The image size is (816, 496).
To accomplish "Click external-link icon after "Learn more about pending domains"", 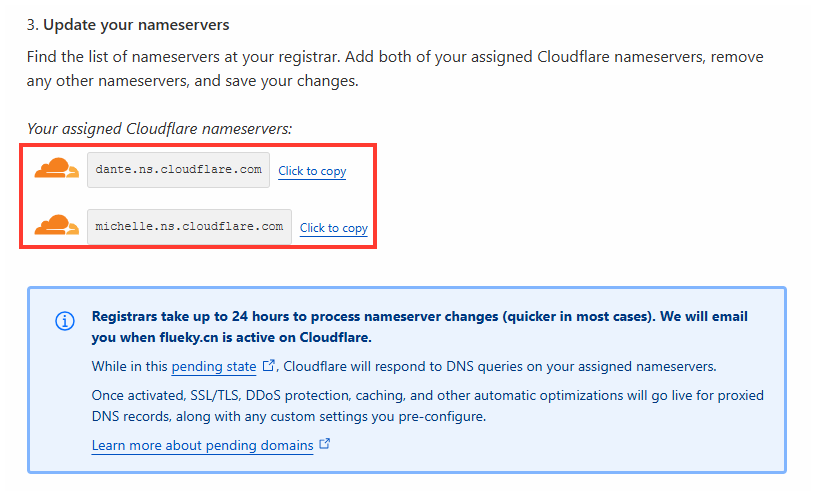I will [324, 444].
